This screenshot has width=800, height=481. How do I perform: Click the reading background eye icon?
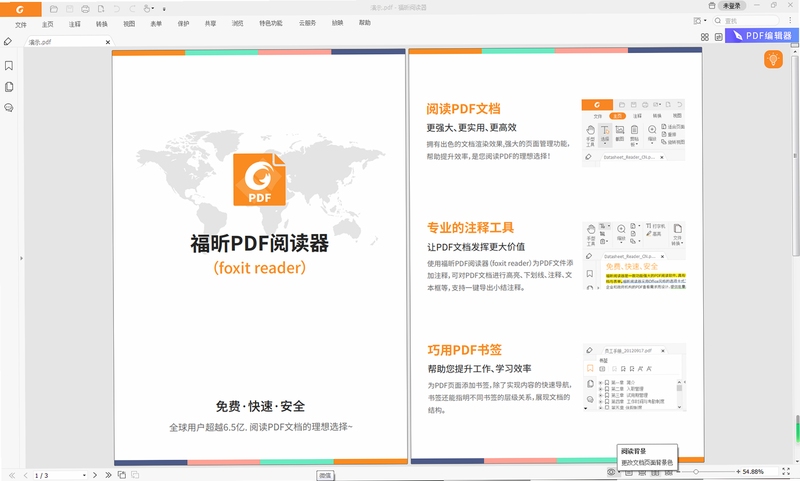(611, 472)
